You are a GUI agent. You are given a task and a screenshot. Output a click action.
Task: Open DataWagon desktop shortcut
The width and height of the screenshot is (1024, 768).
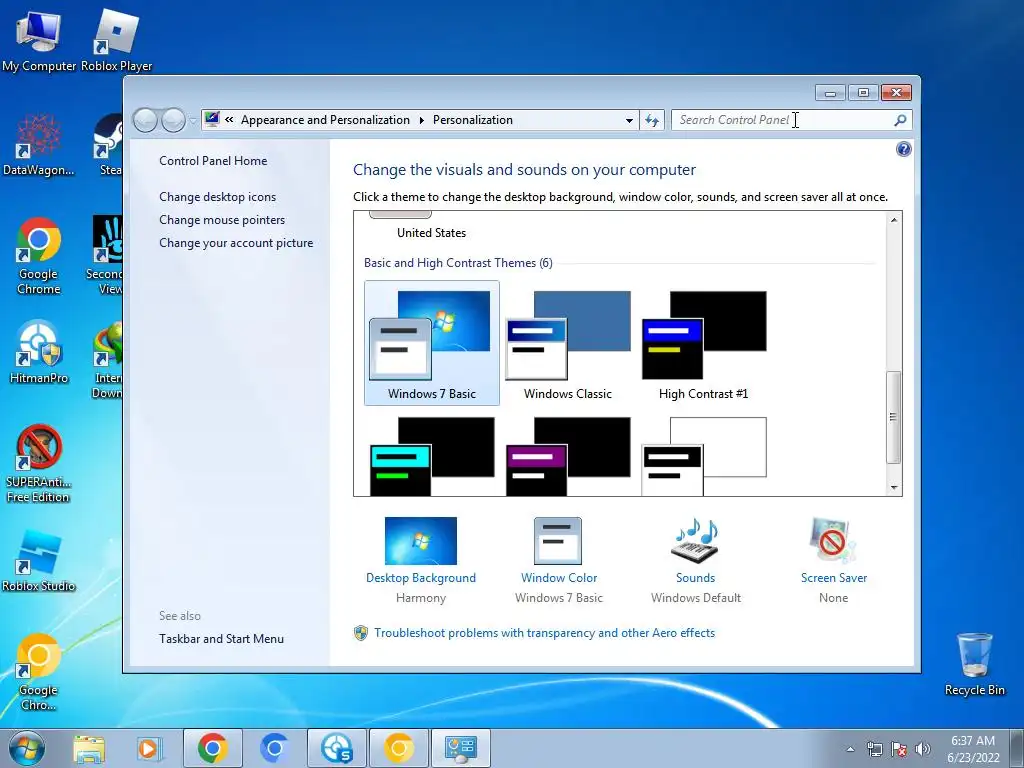click(39, 144)
